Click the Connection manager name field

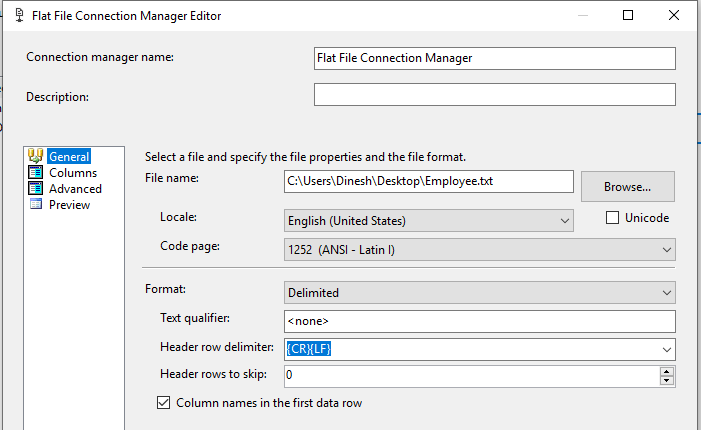click(494, 58)
